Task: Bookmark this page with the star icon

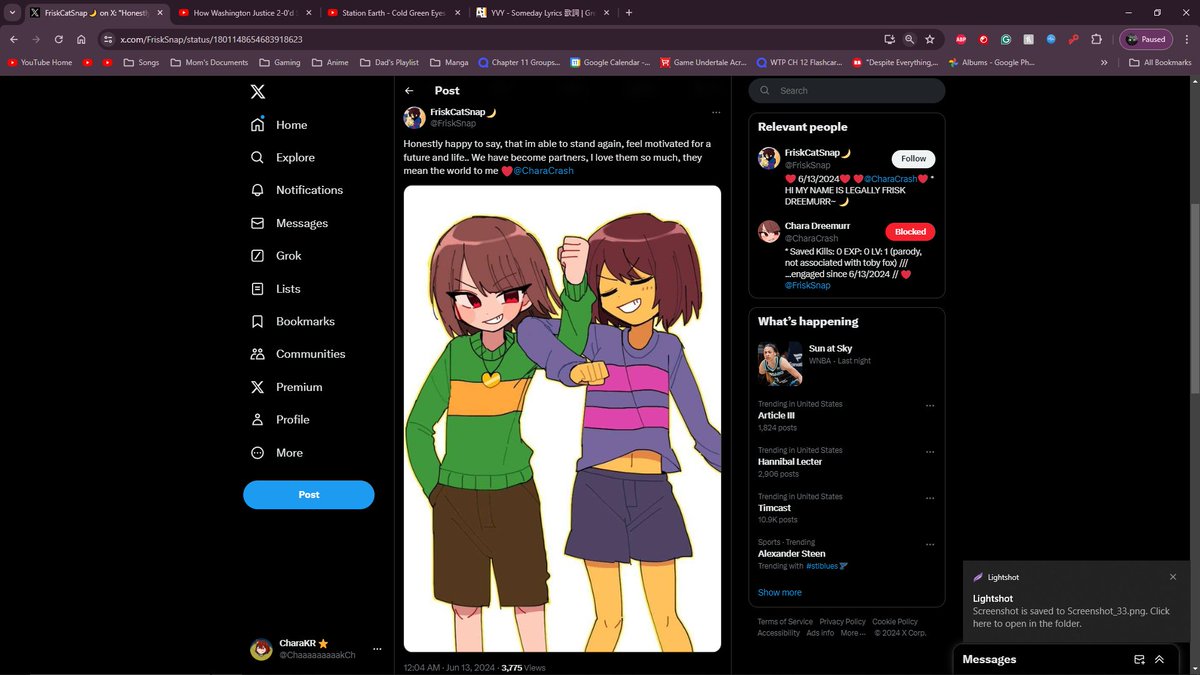Action: click(x=930, y=39)
